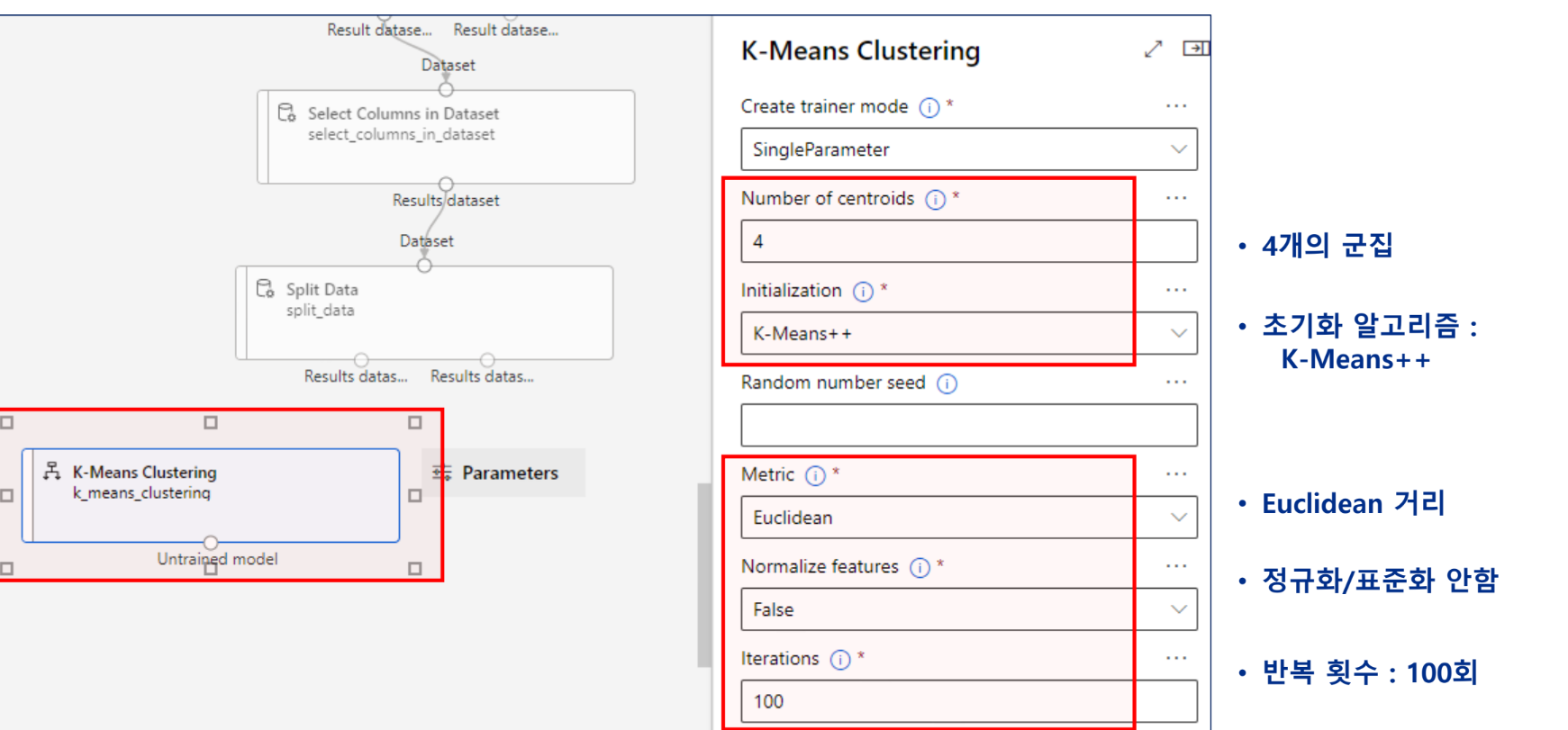The width and height of the screenshot is (1568, 730).
Task: Click the Number of centroids input field
Action: tap(968, 241)
